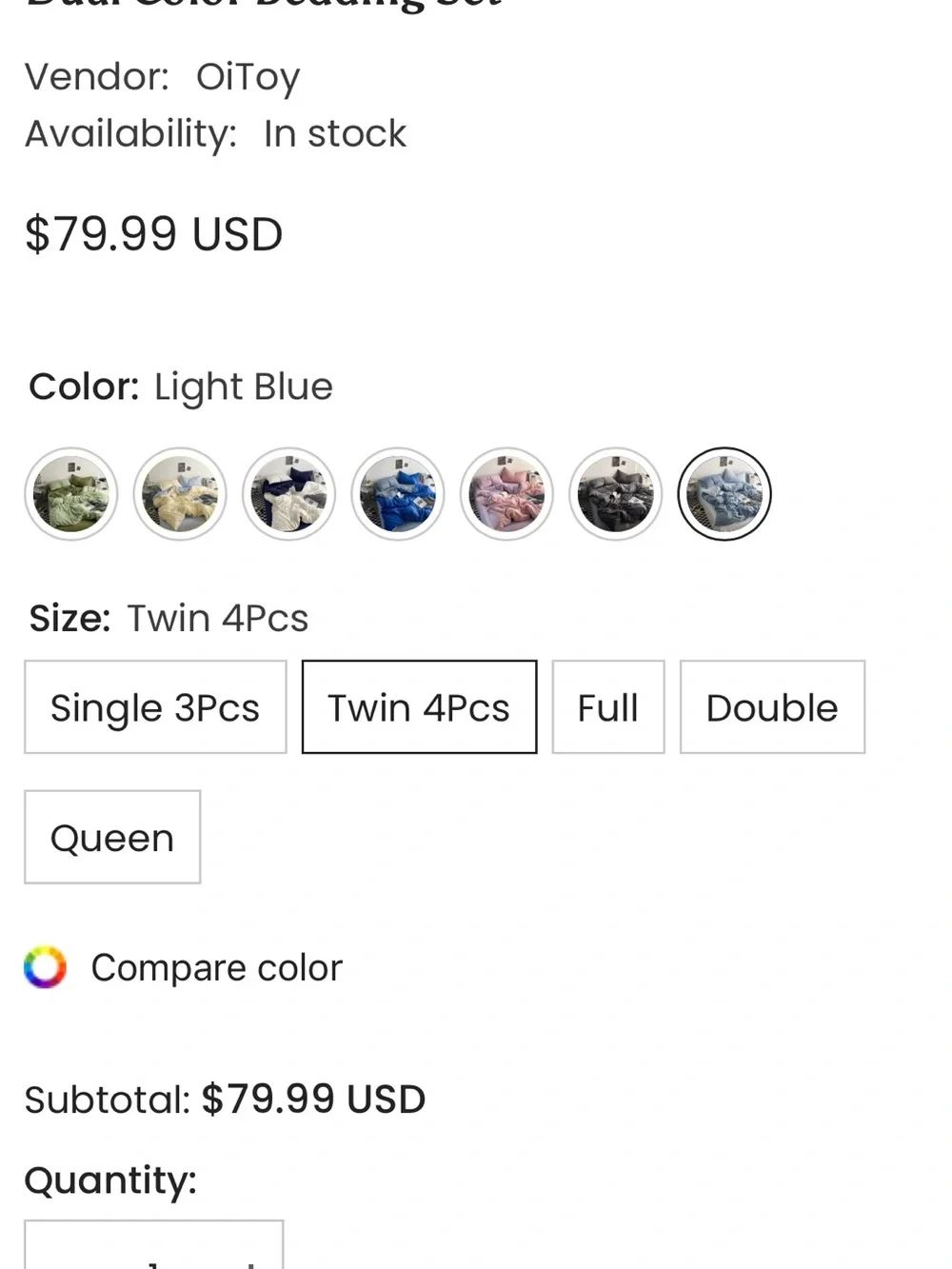Select the Queen size option
952x1269 pixels.
pyautogui.click(x=112, y=837)
